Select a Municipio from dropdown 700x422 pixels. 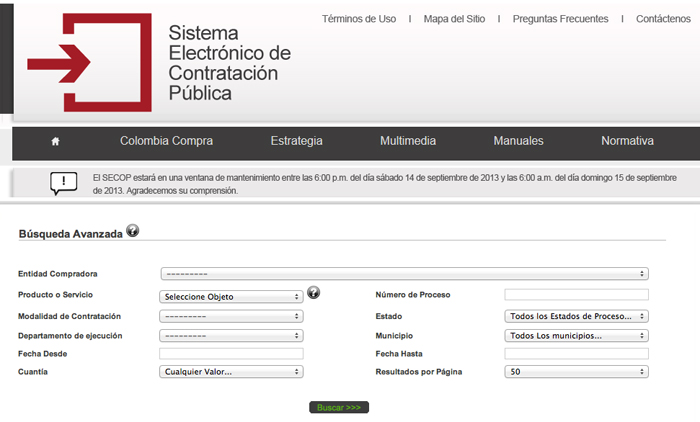577,335
